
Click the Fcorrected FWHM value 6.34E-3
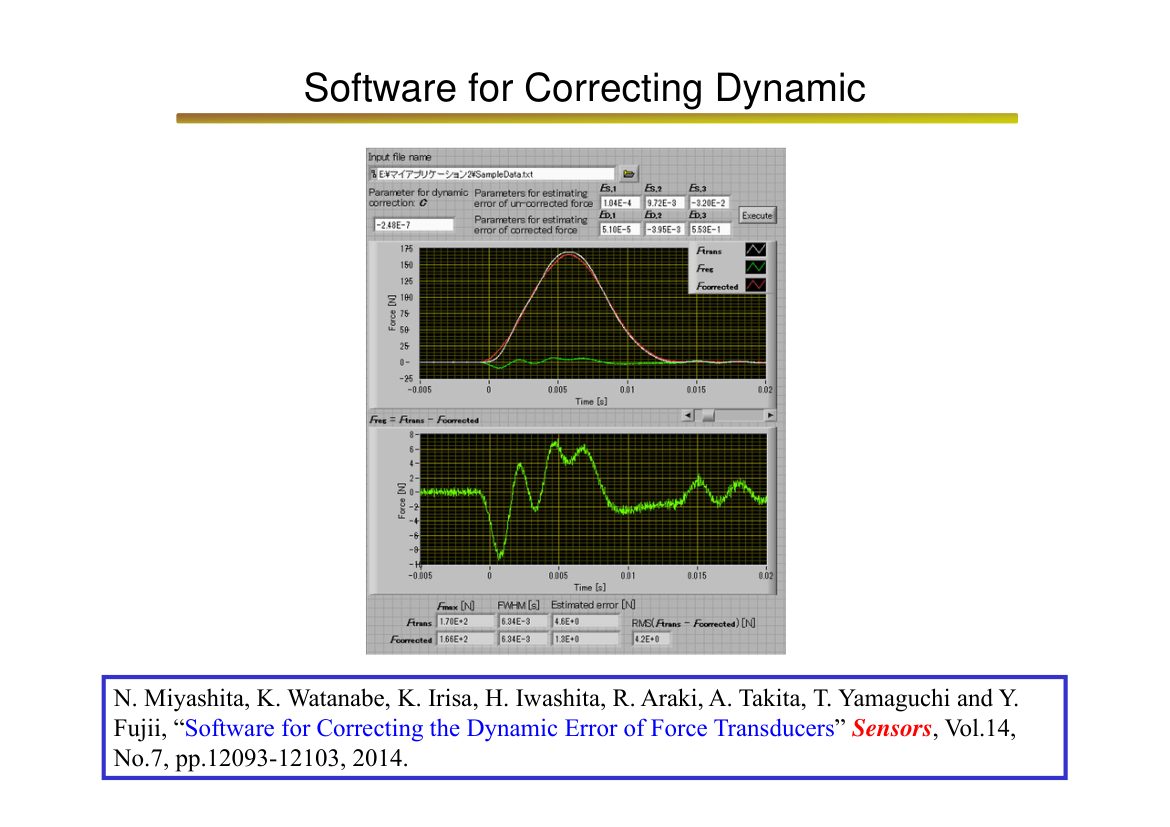(x=522, y=639)
